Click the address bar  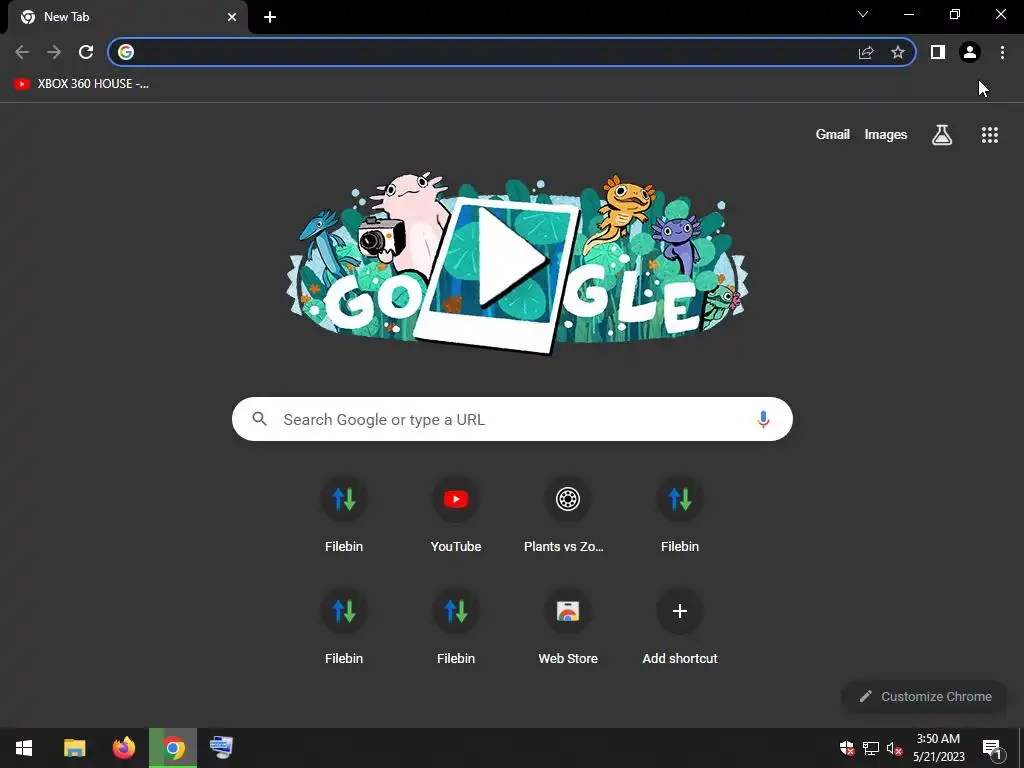pos(511,52)
